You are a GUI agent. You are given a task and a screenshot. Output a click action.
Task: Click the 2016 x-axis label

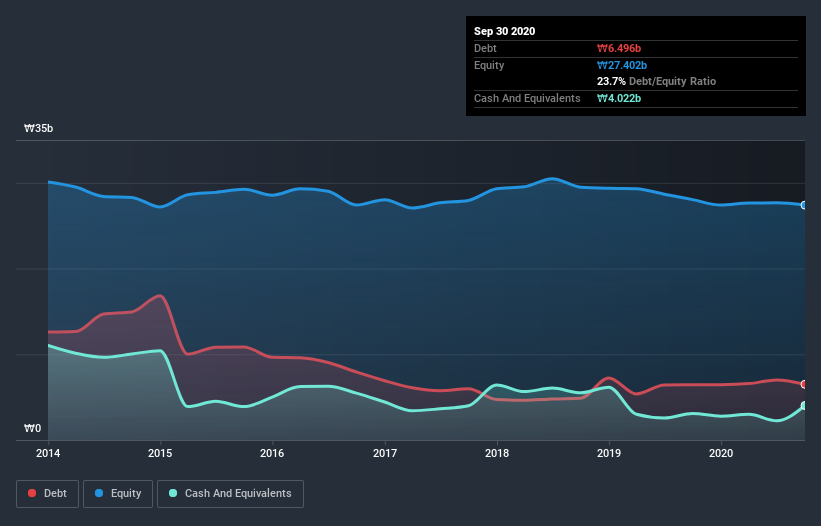click(272, 453)
